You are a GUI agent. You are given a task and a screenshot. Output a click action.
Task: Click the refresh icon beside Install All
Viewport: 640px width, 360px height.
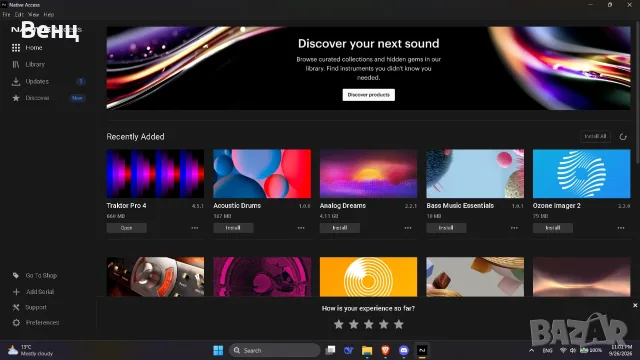pyautogui.click(x=623, y=137)
